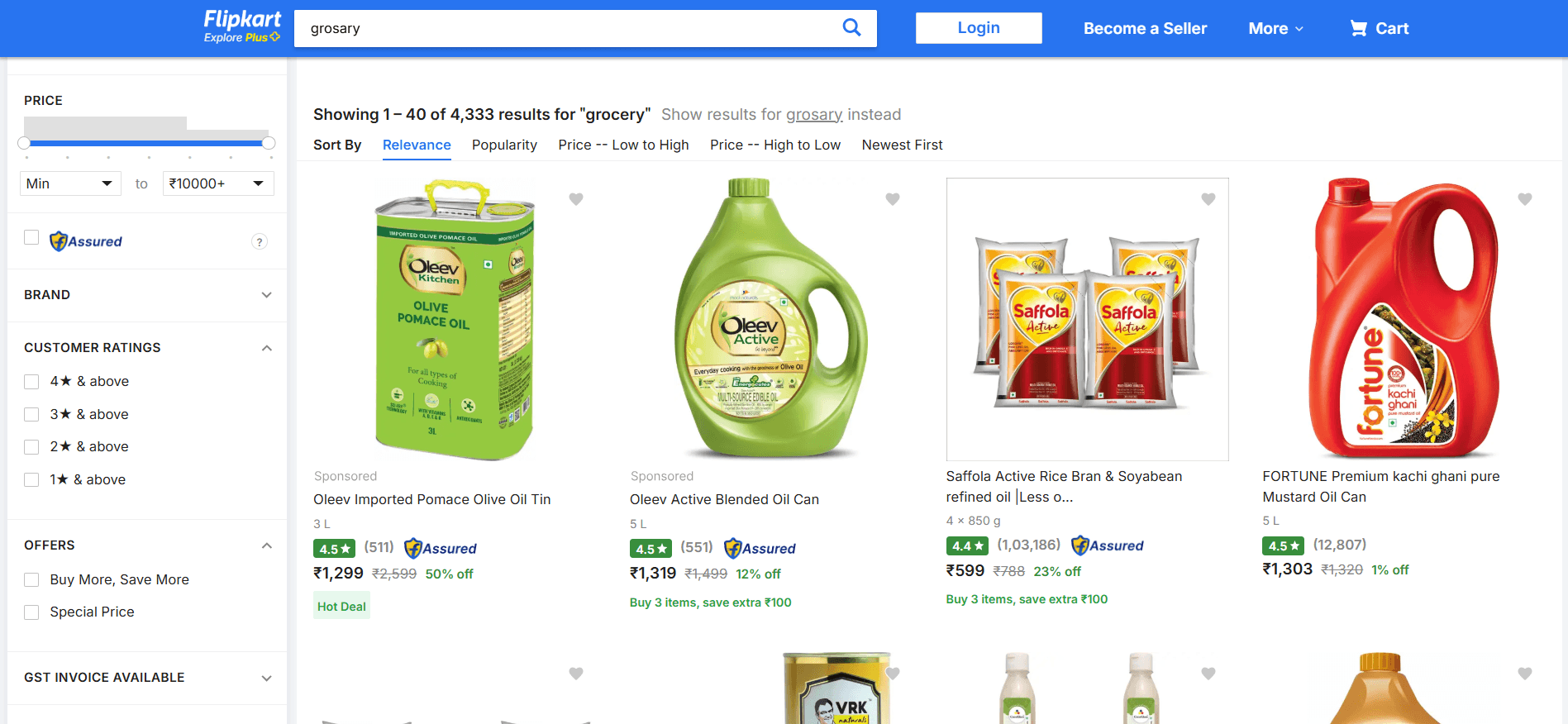
Task: Click the 4.4 star rating badge on Saffola
Action: pos(967,545)
